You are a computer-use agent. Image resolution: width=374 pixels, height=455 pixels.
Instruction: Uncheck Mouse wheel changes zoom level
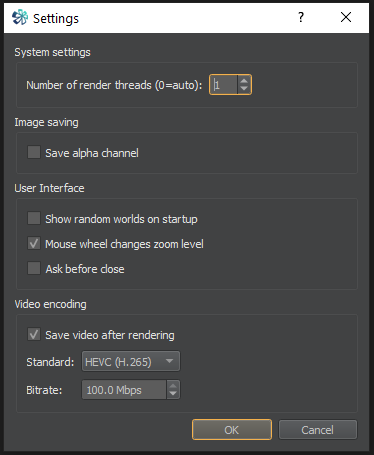click(34, 243)
